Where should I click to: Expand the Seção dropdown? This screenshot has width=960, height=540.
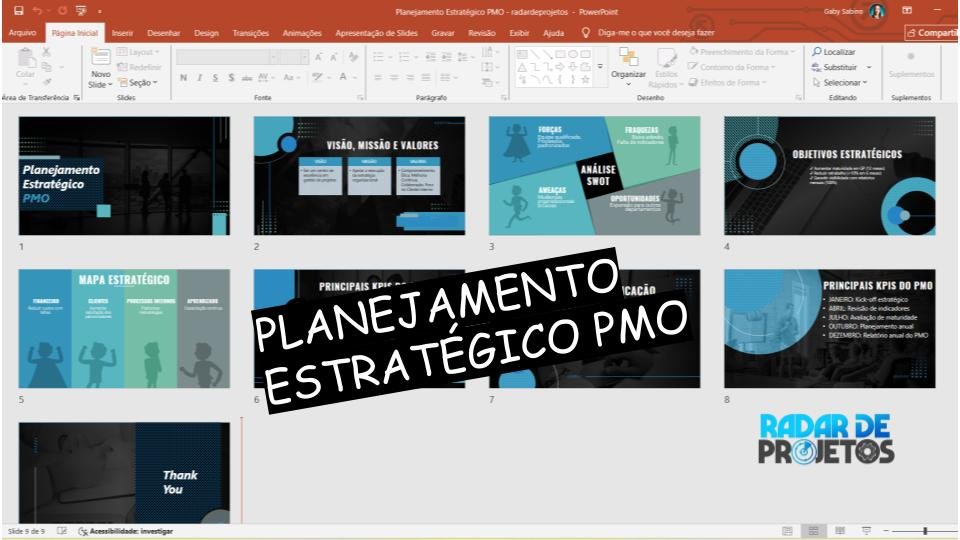coord(137,83)
